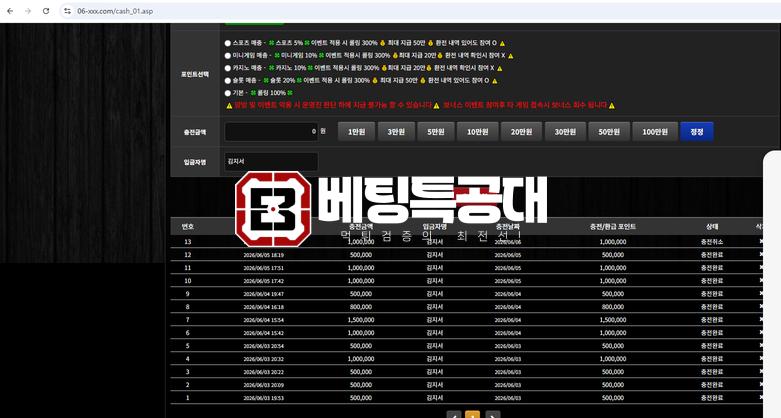Click the 입금자명 field containing 김지서
The width and height of the screenshot is (781, 418).
pos(271,162)
